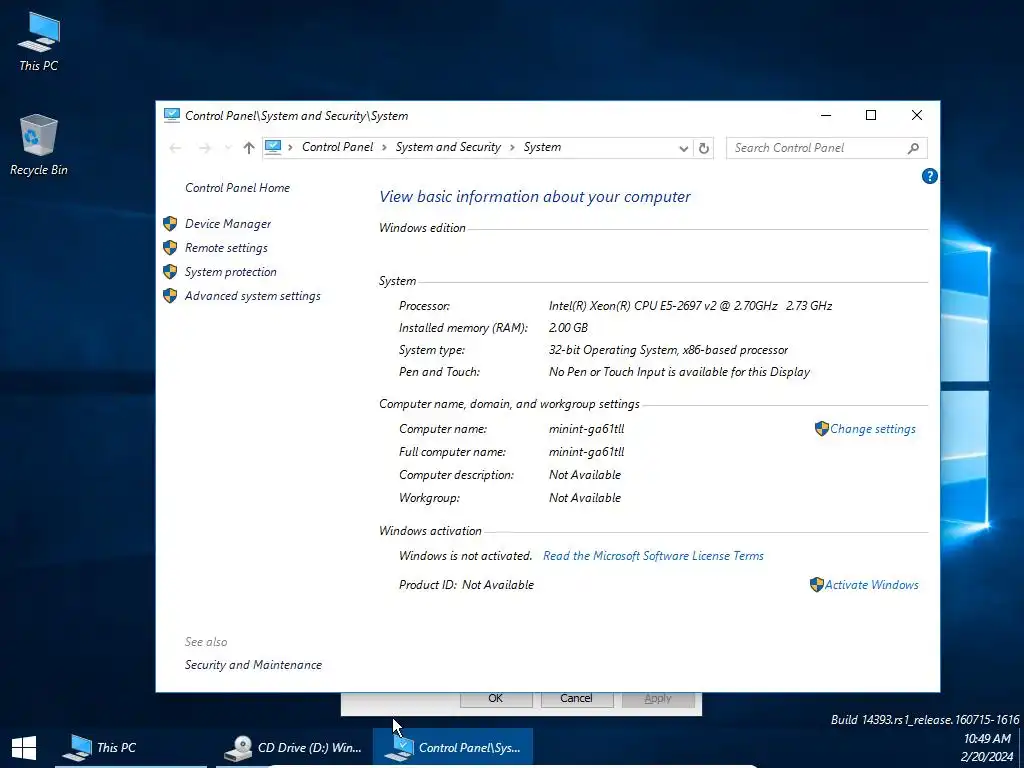Expand chevron before Control Panel breadcrumb

[x=290, y=148]
